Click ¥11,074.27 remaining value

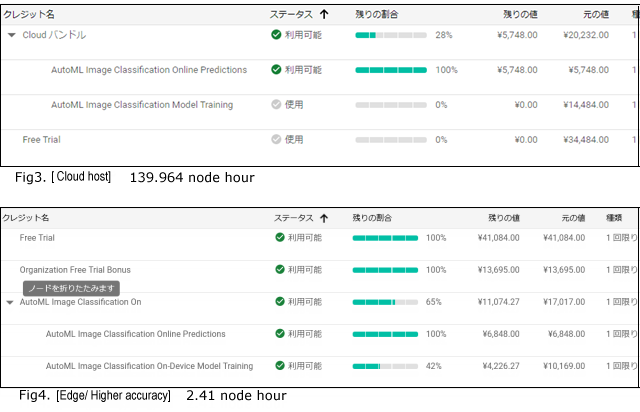[499, 302]
